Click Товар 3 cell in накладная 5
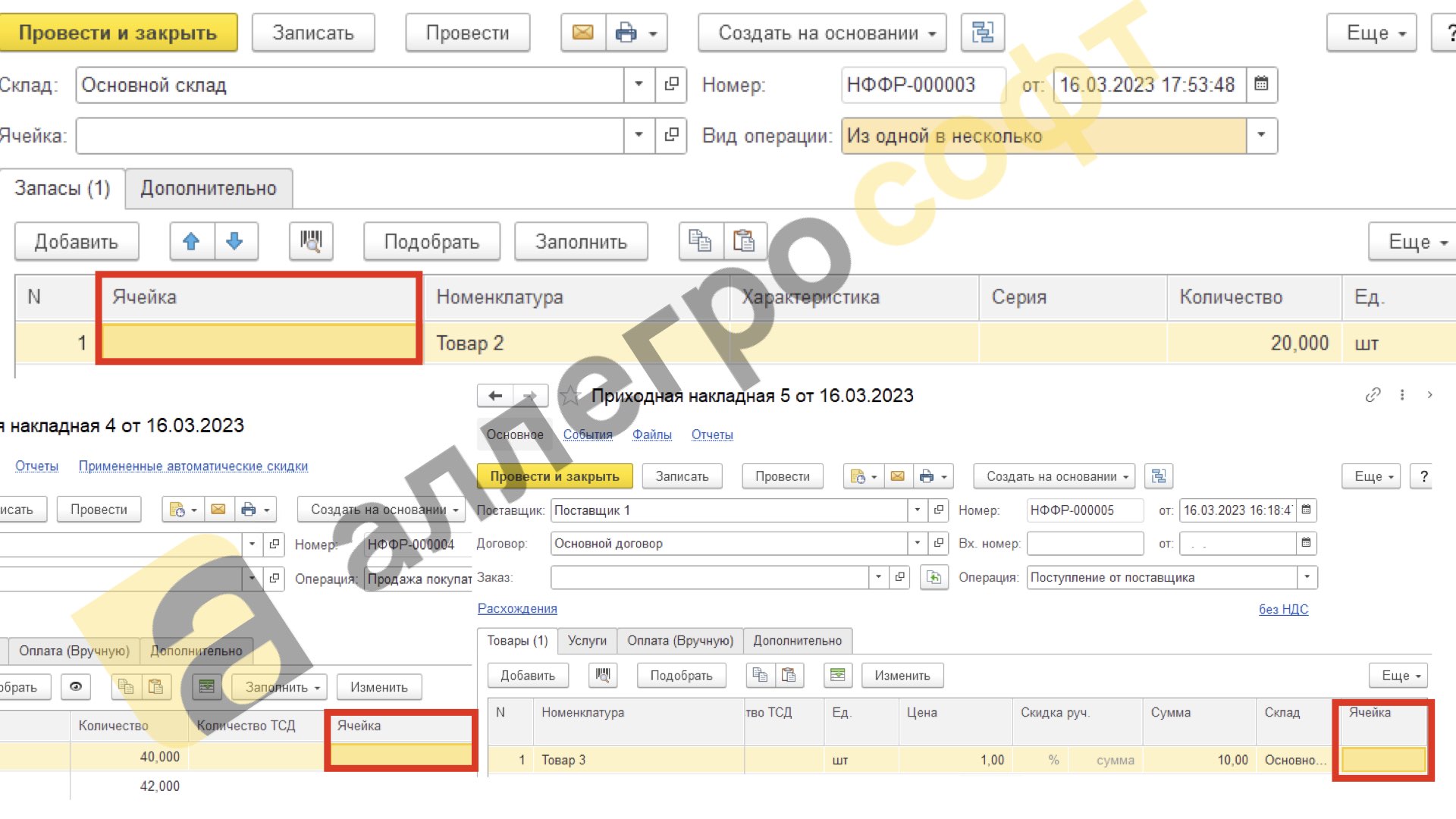This screenshot has width=1456, height=819. (x=639, y=760)
